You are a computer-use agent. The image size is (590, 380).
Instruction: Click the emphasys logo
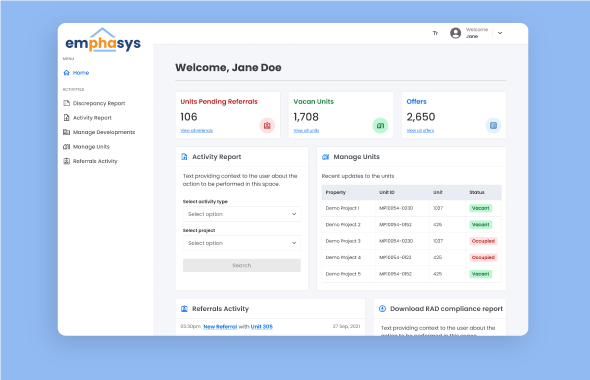coord(103,40)
